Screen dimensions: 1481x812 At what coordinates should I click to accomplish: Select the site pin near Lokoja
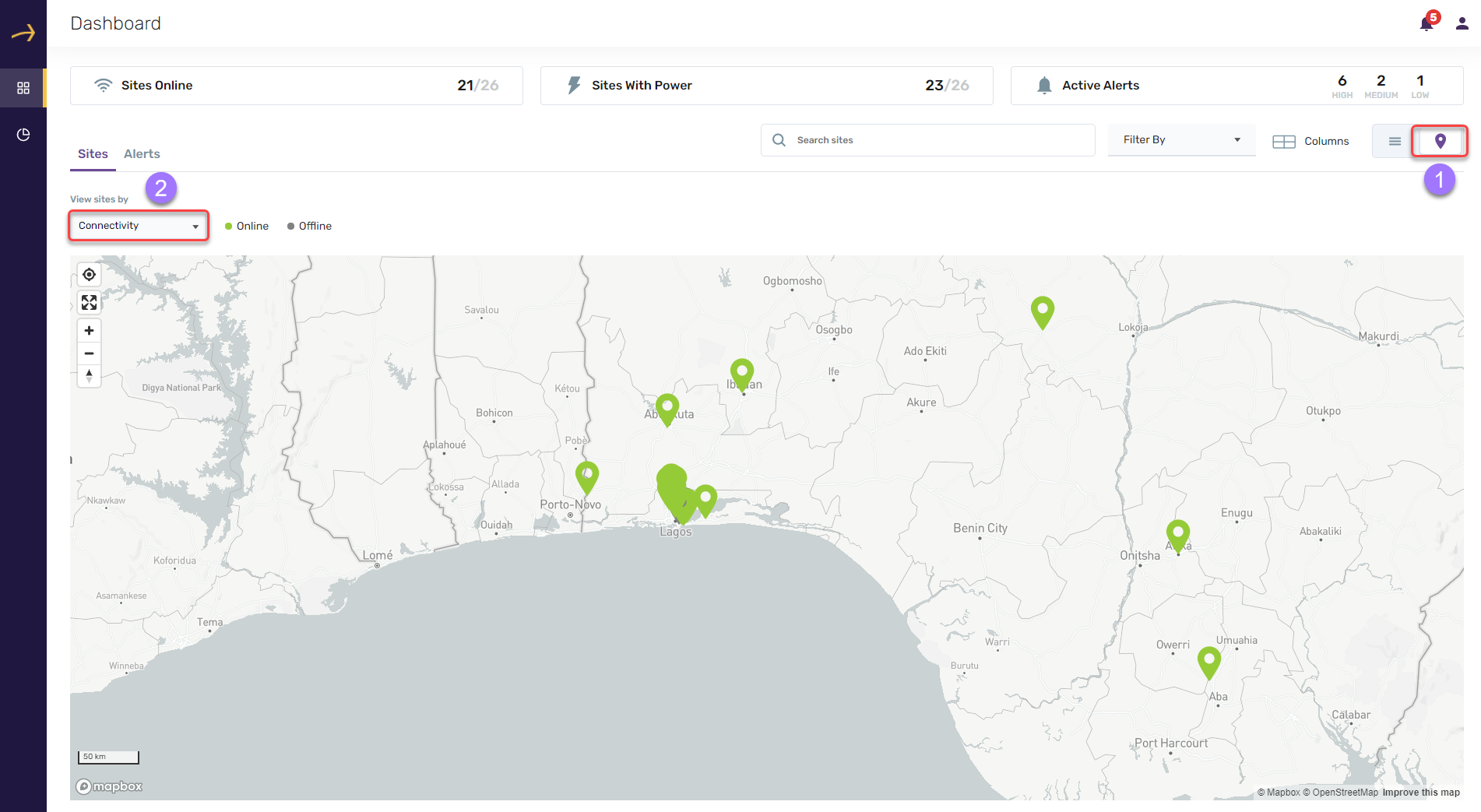click(1043, 311)
